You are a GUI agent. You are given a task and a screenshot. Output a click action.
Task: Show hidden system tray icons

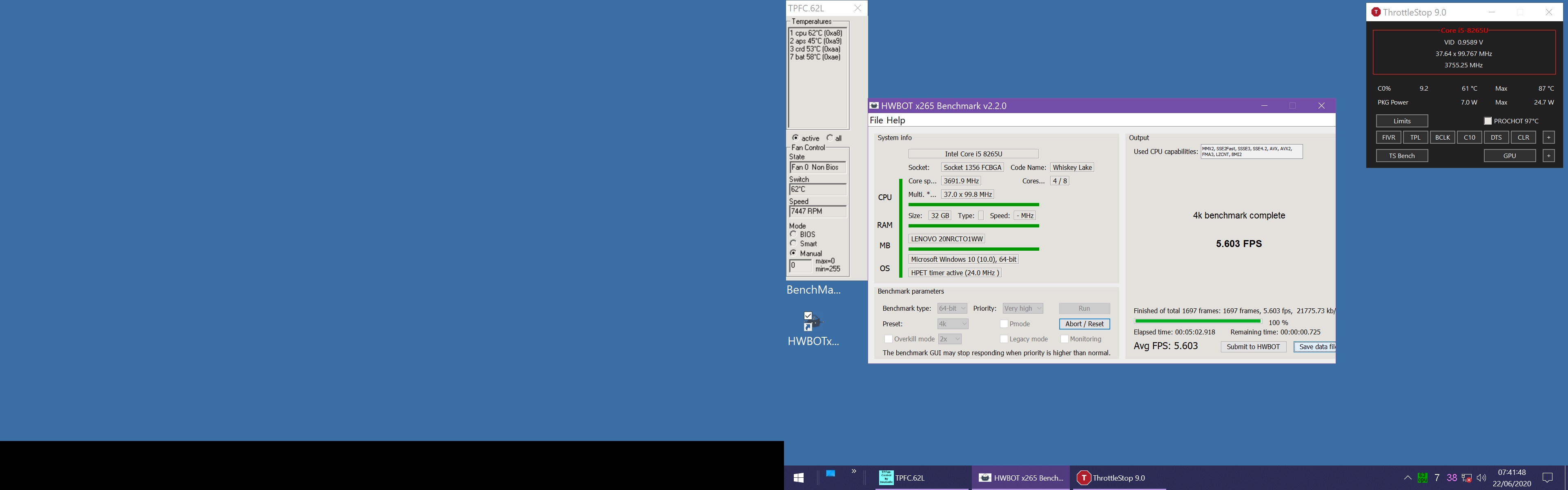click(1407, 478)
